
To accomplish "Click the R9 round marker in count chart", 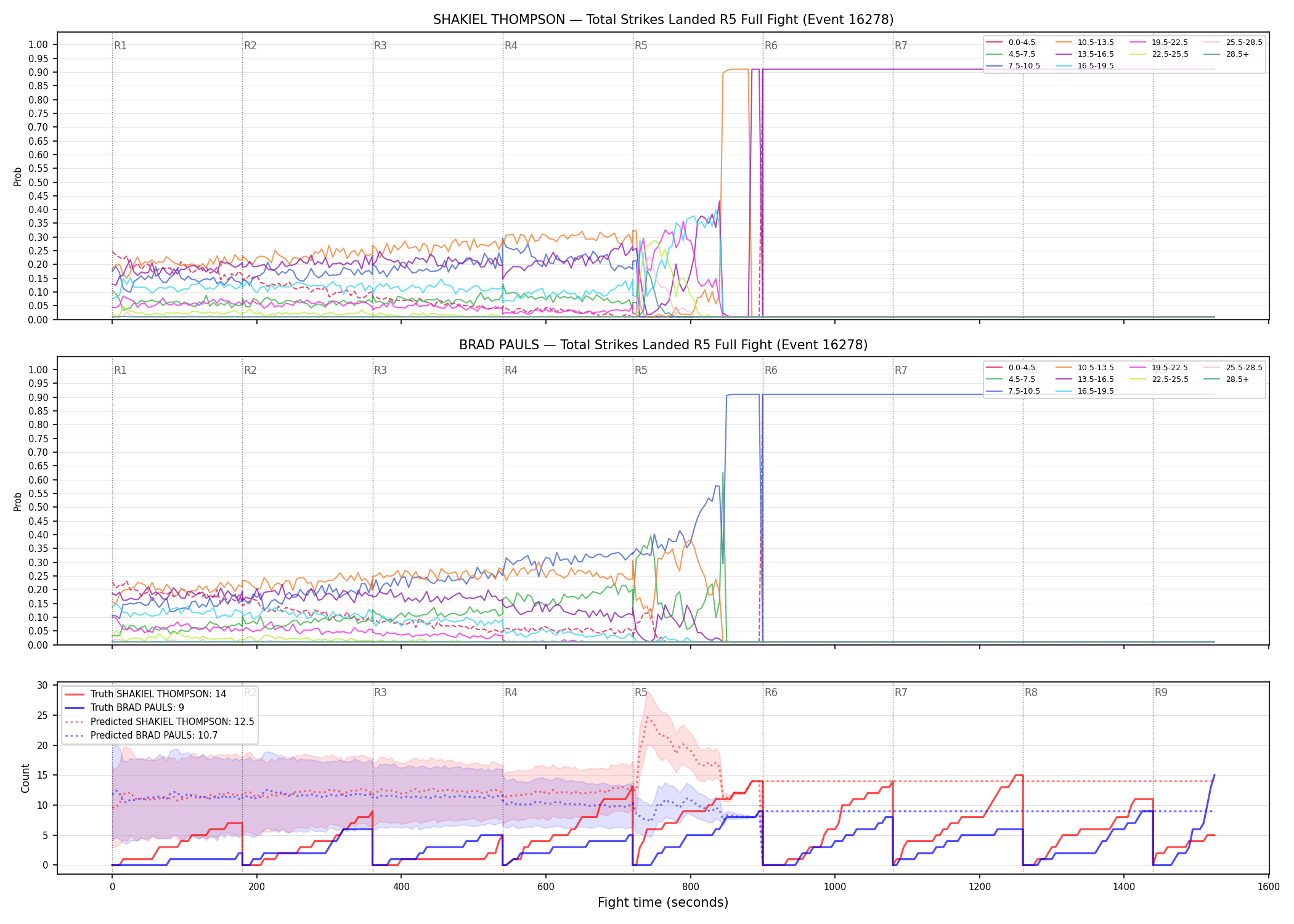I will (1161, 692).
